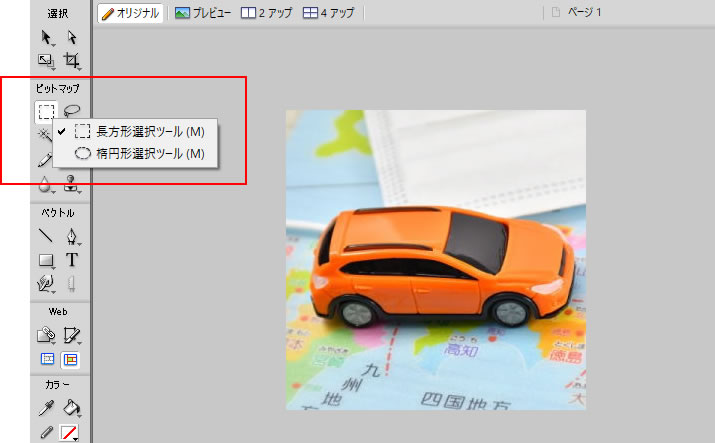Select the Pointer tool in 選択 section
Image resolution: width=715 pixels, height=443 pixels.
[46, 37]
